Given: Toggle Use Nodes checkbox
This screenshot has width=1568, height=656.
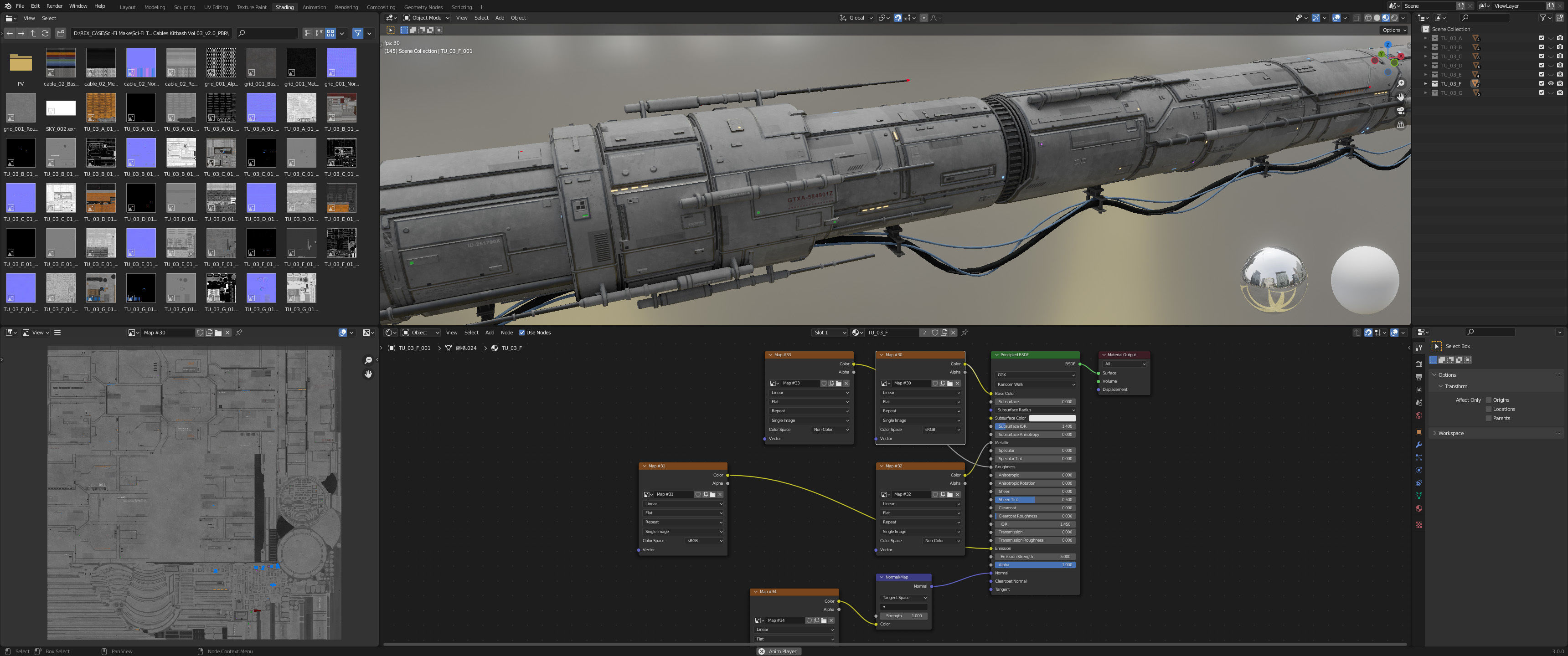Looking at the screenshot, I should tap(521, 332).
